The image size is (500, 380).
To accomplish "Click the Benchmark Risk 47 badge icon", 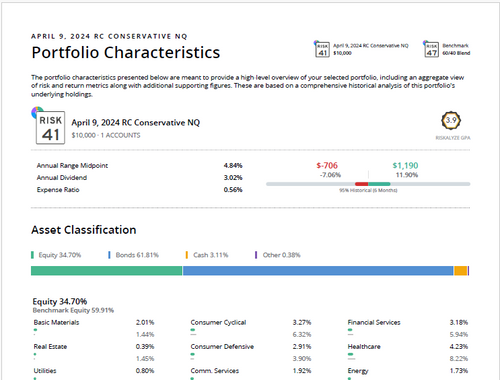I will 431,50.
